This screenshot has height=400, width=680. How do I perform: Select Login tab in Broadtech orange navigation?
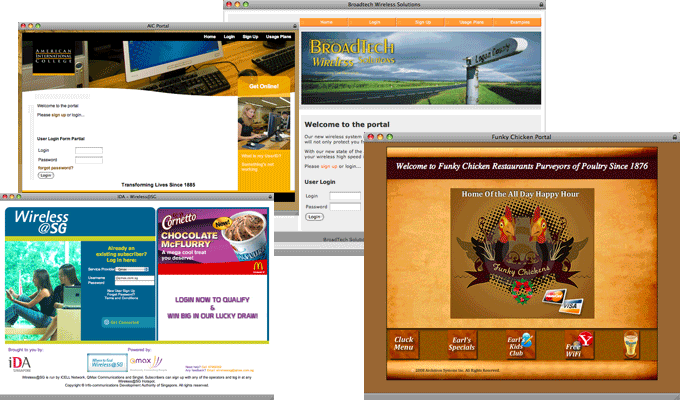[373, 22]
